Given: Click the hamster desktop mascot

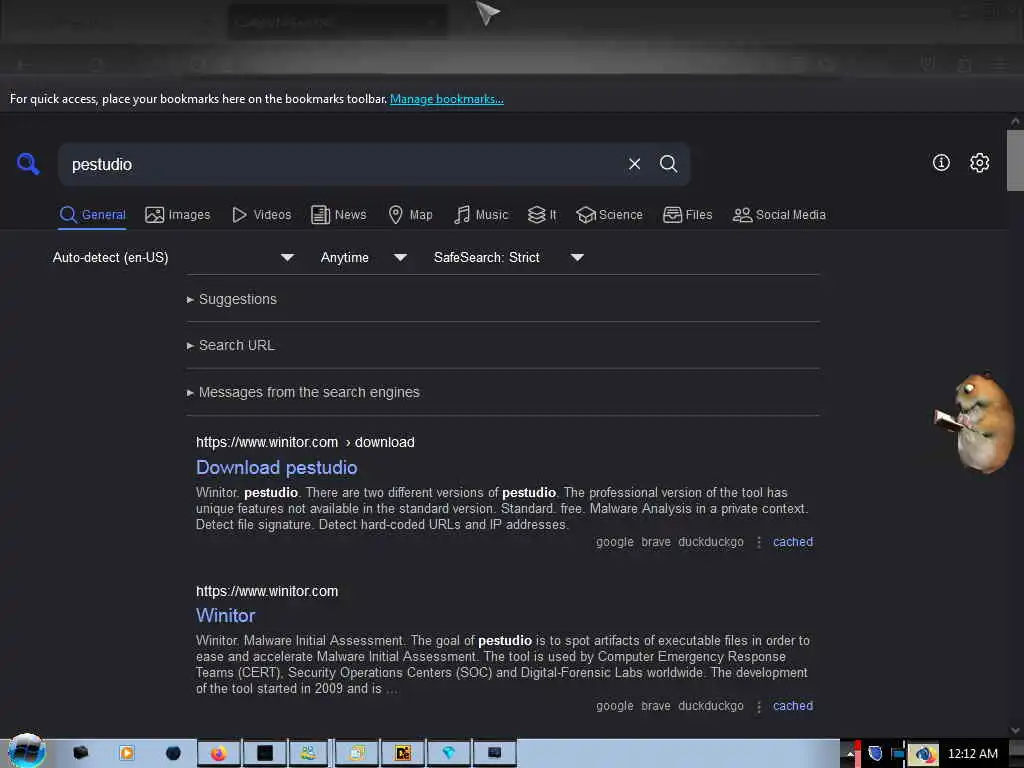Looking at the screenshot, I should [976, 423].
